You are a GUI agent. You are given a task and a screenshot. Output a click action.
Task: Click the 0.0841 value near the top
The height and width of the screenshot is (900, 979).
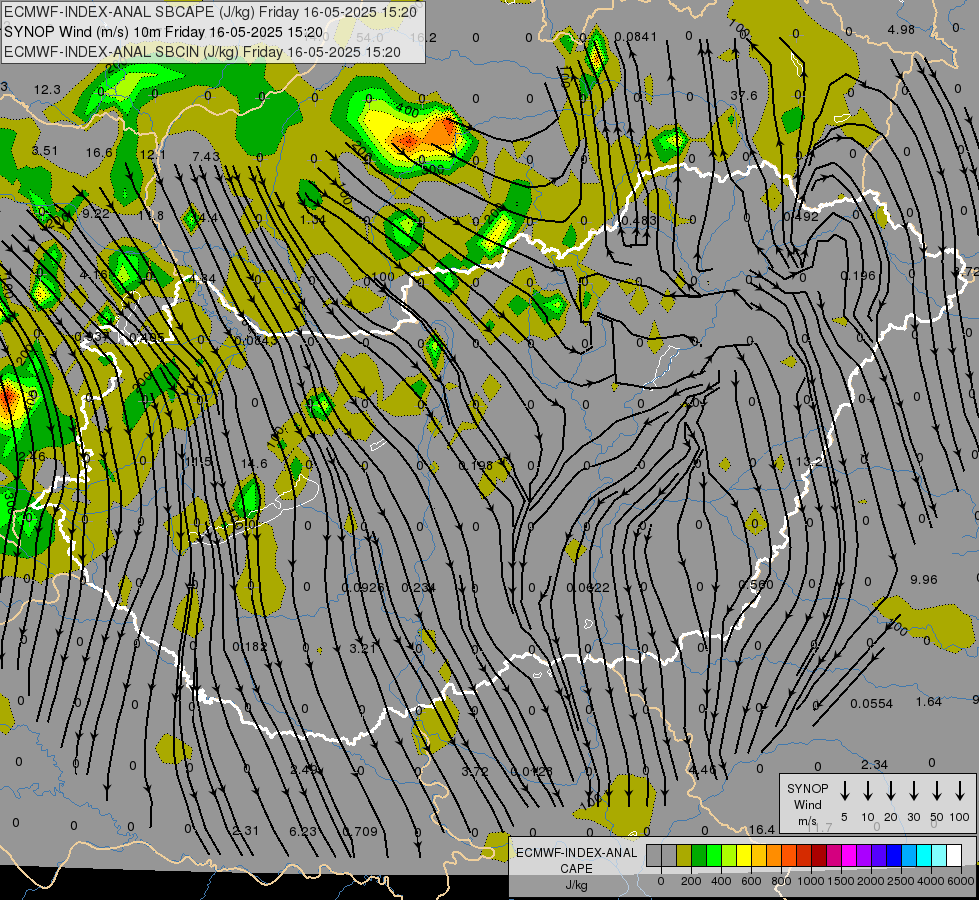636,37
